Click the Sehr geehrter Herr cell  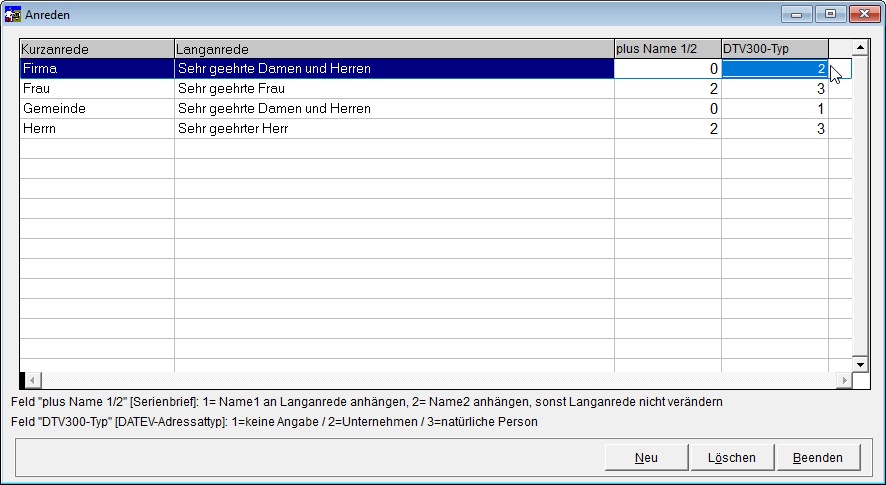[394, 129]
